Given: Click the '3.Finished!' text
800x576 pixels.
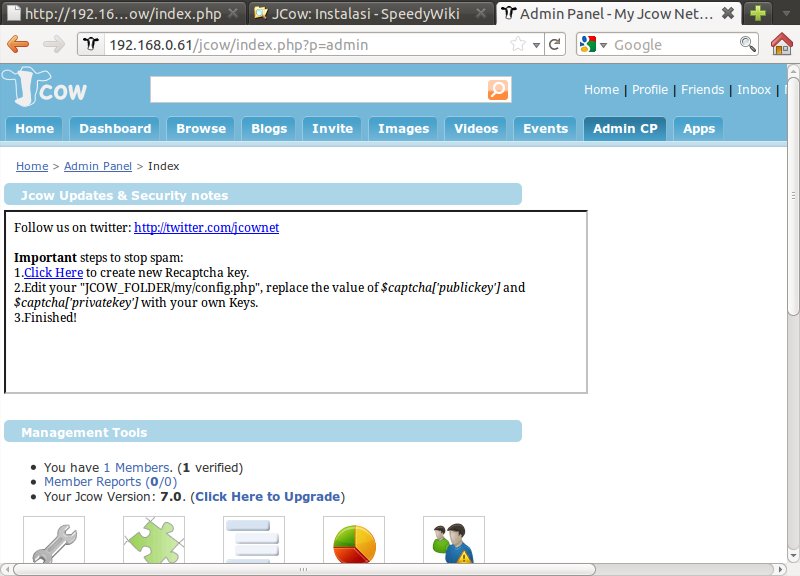Looking at the screenshot, I should (x=45, y=317).
